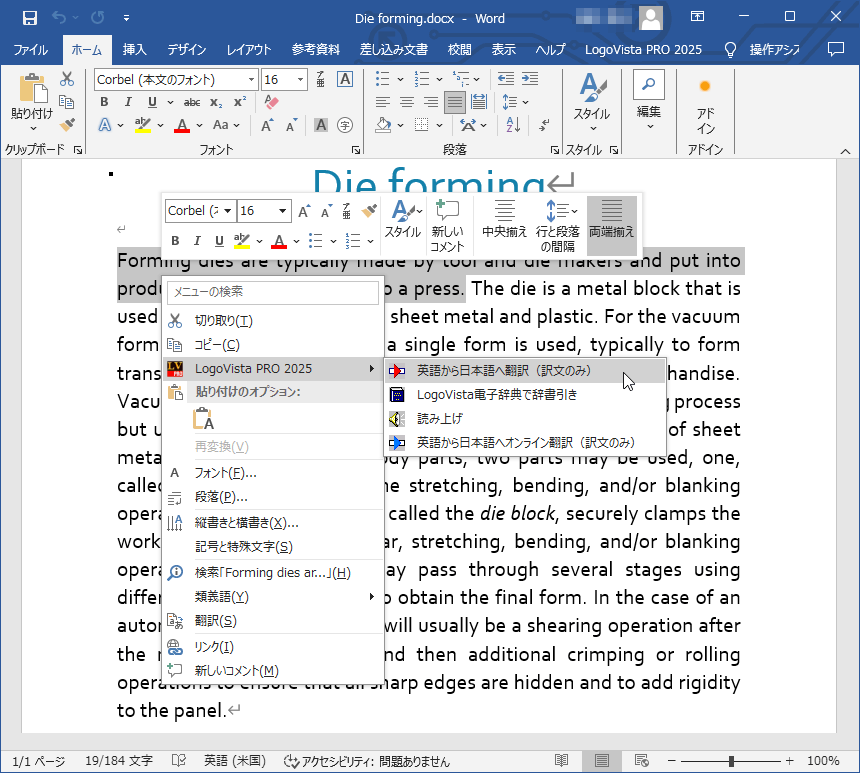
Task: Click the Ribbon Display Options icon in the title bar
Action: tap(697, 16)
